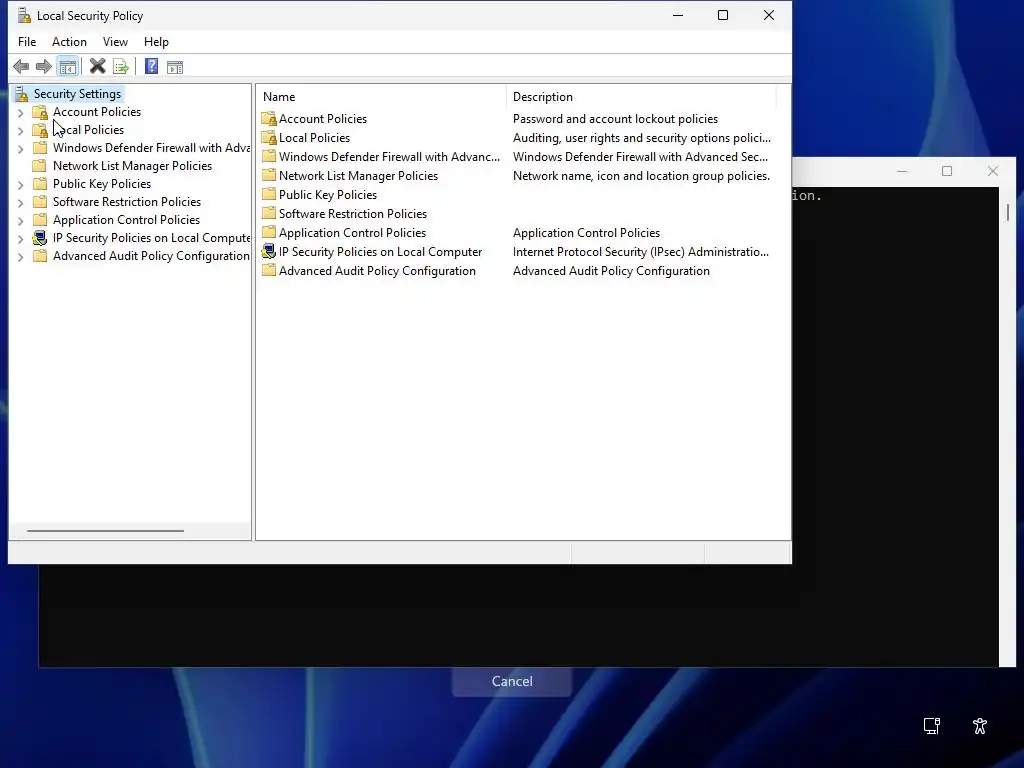Click the Software Restriction Policies icon in list pane
Screen dimensions: 1024x768
[269, 214]
